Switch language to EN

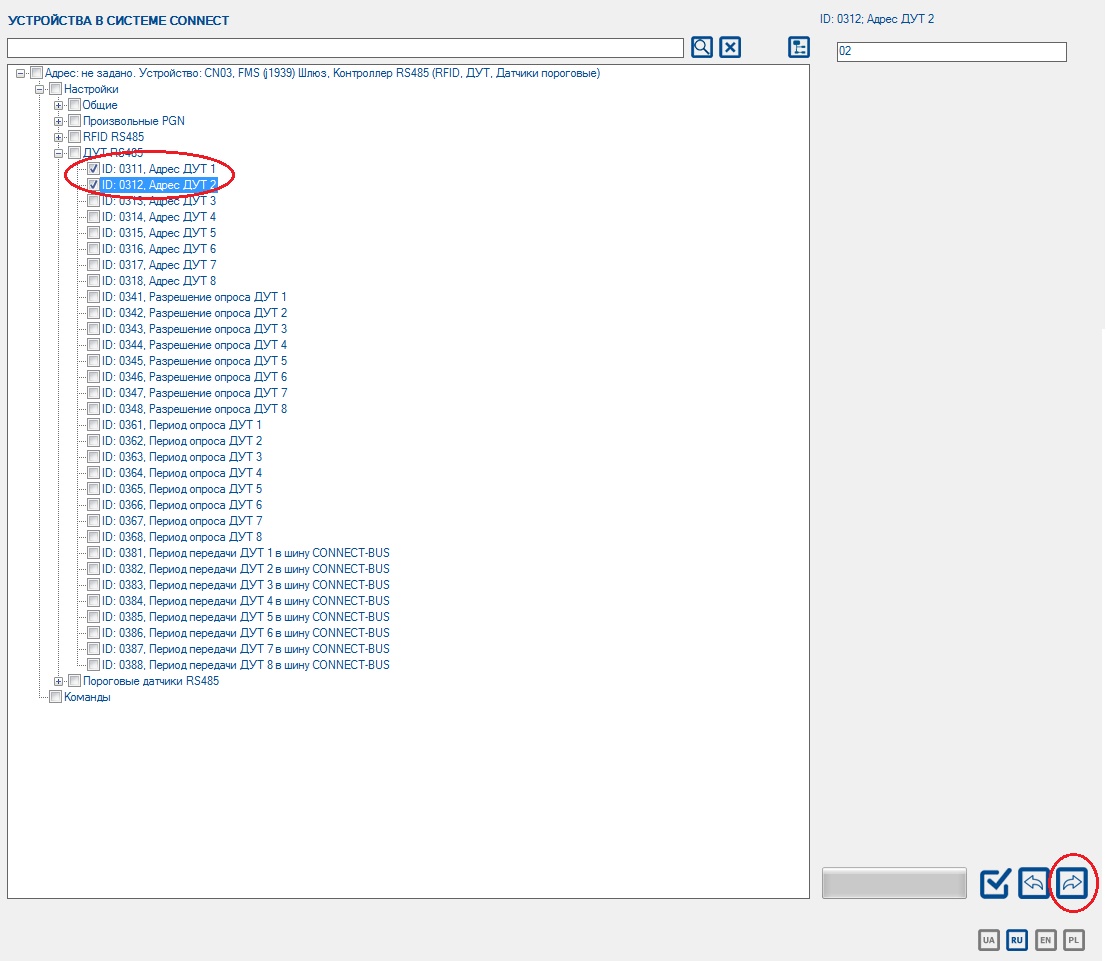pyautogui.click(x=1045, y=940)
